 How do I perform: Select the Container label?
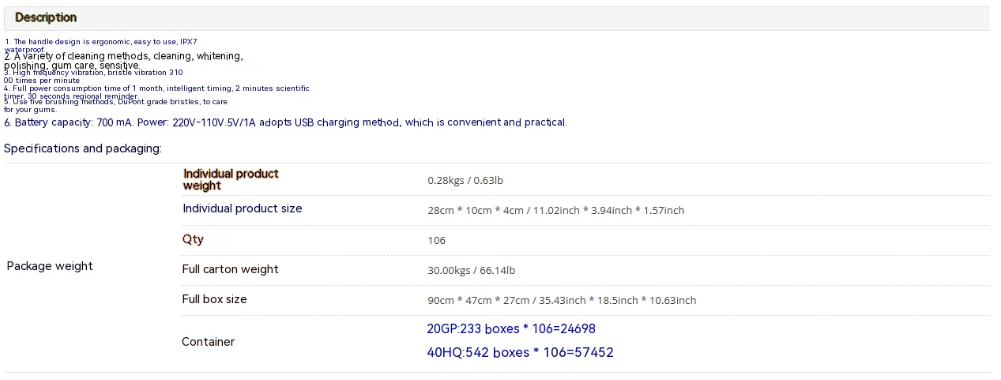(208, 342)
